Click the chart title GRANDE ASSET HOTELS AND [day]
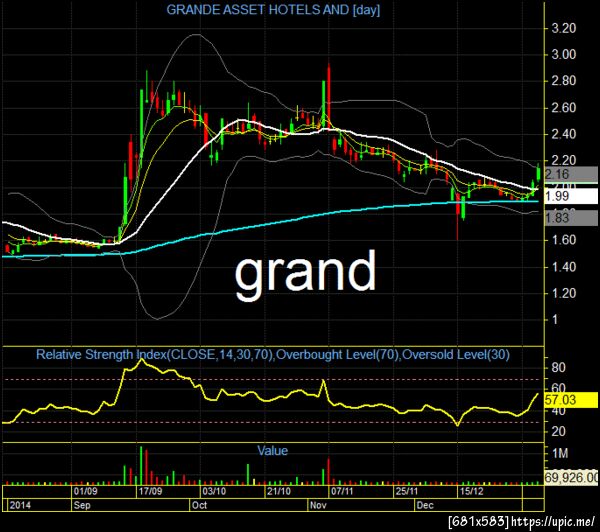 [273, 10]
